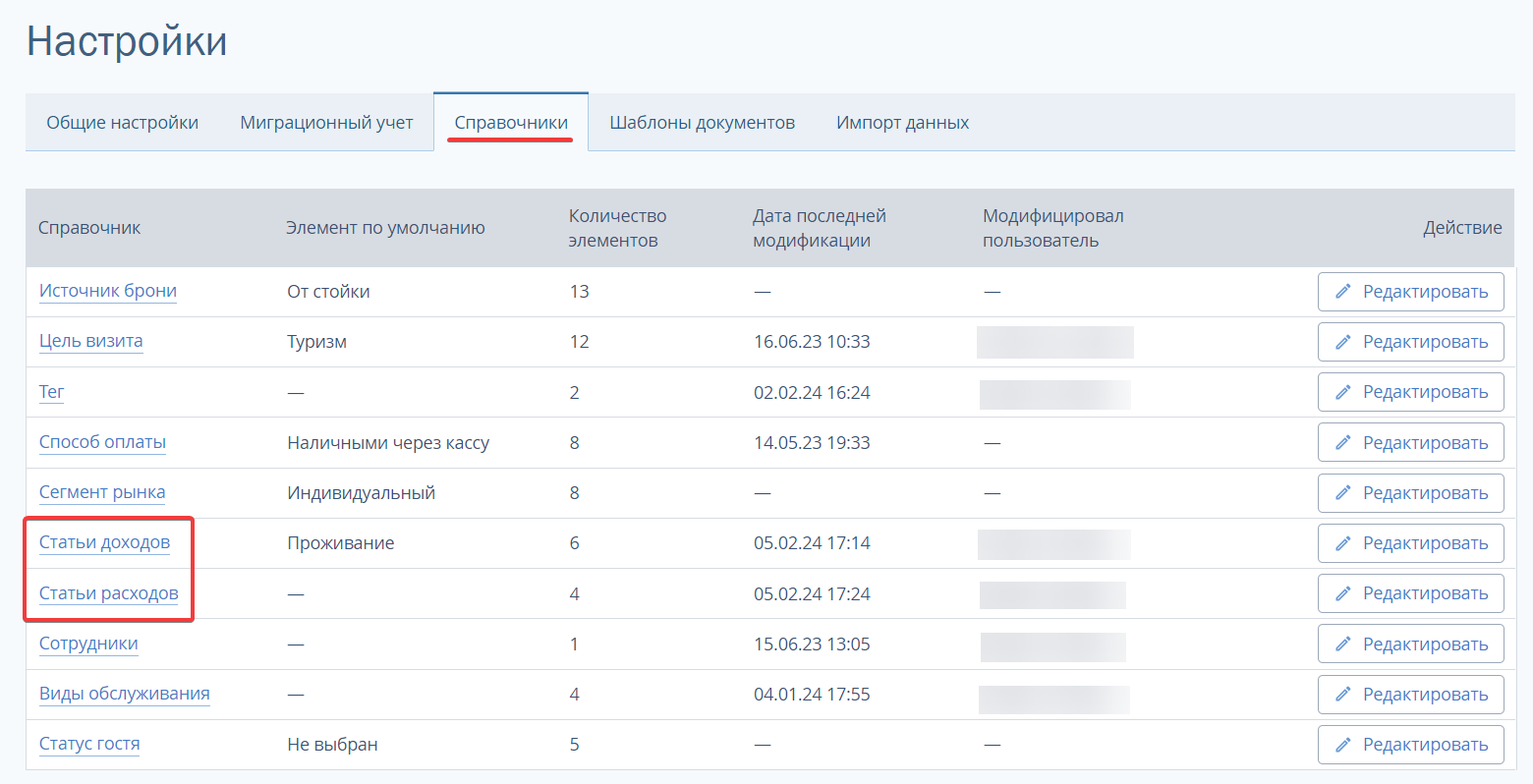Click pencil icon in Цель визита row

pos(1343,342)
